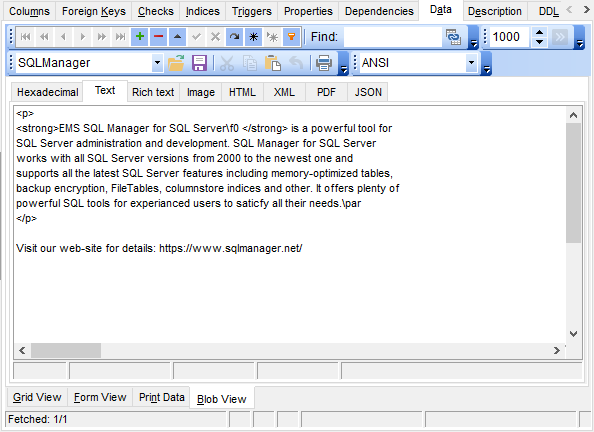Switch to Print Data view
The width and height of the screenshot is (594, 432).
pos(161,397)
